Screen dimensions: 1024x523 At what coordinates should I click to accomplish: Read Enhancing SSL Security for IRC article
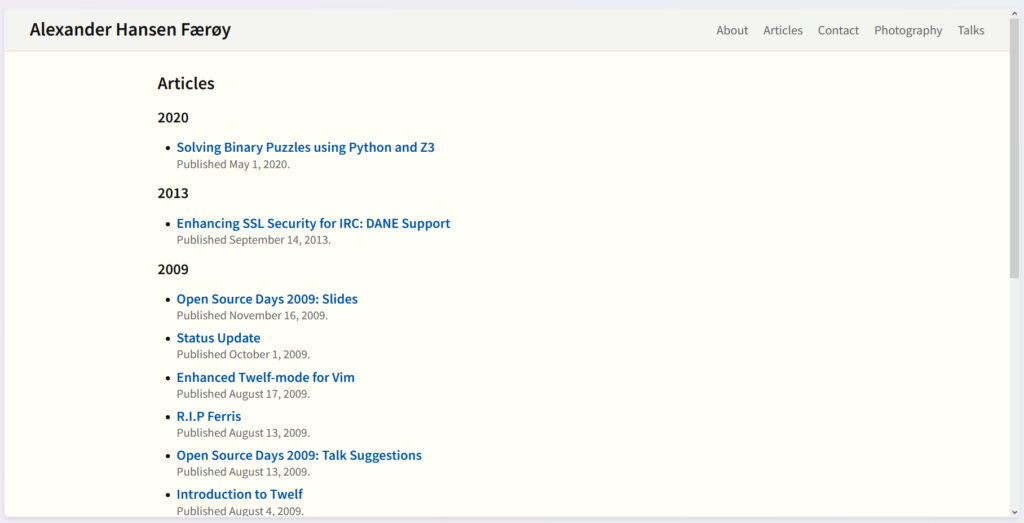pos(313,223)
